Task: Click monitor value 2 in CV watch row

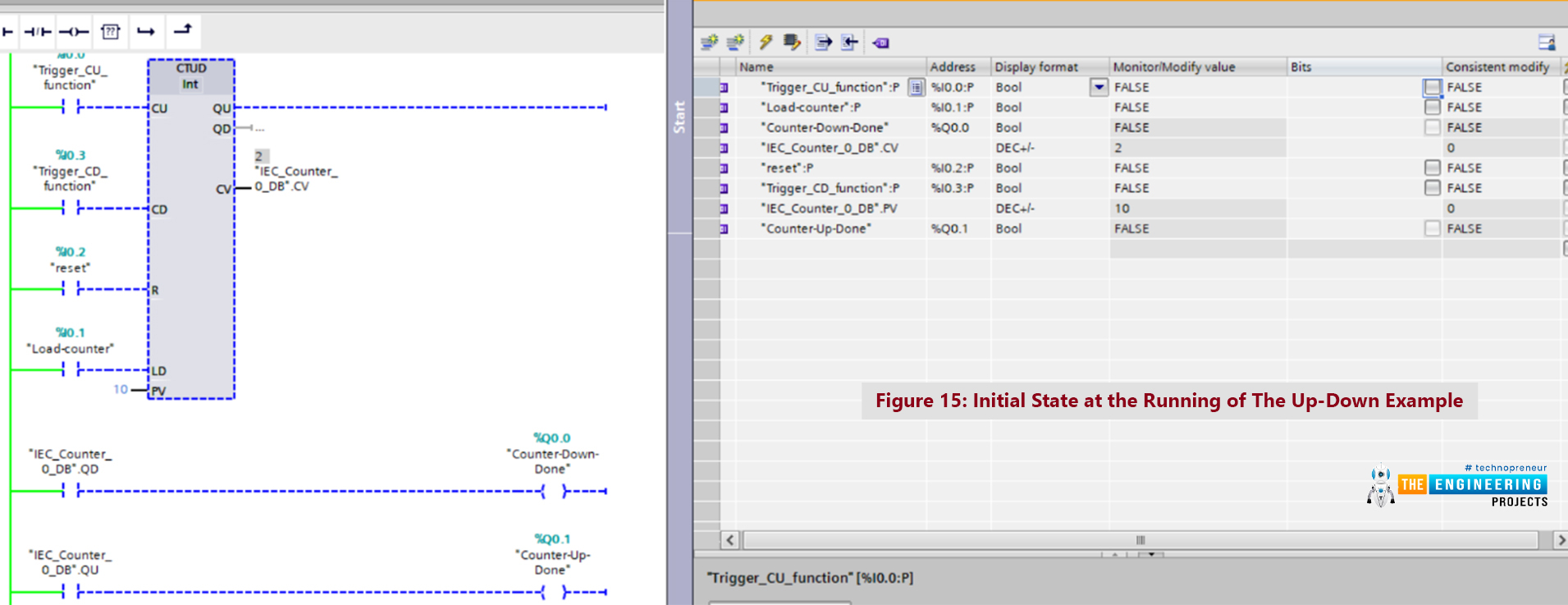Action: tap(1198, 148)
